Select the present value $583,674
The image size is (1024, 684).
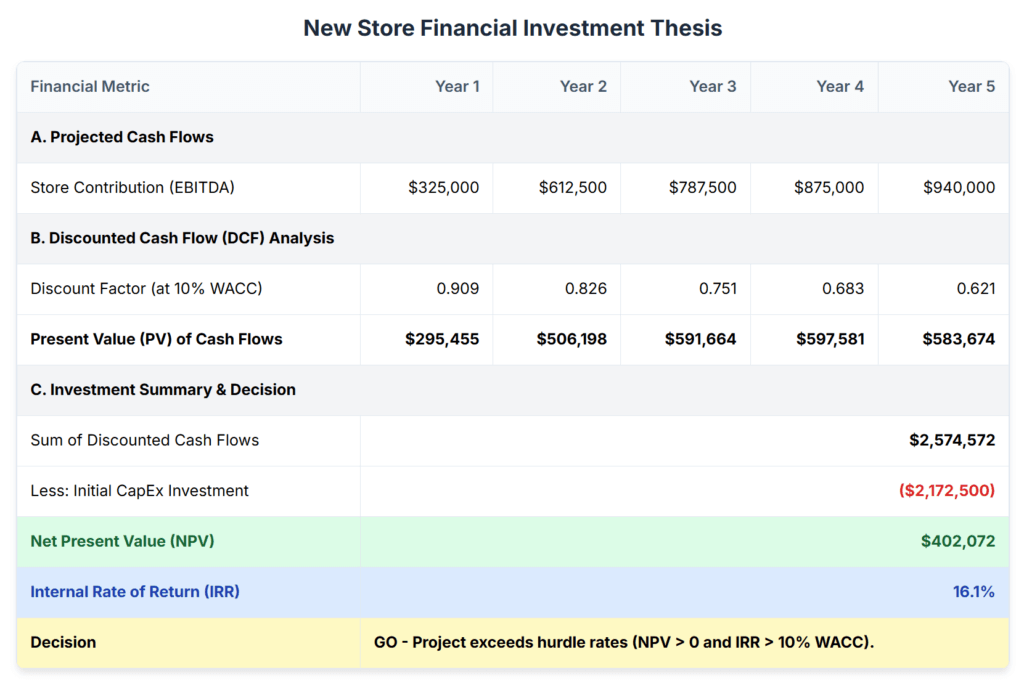click(x=959, y=339)
